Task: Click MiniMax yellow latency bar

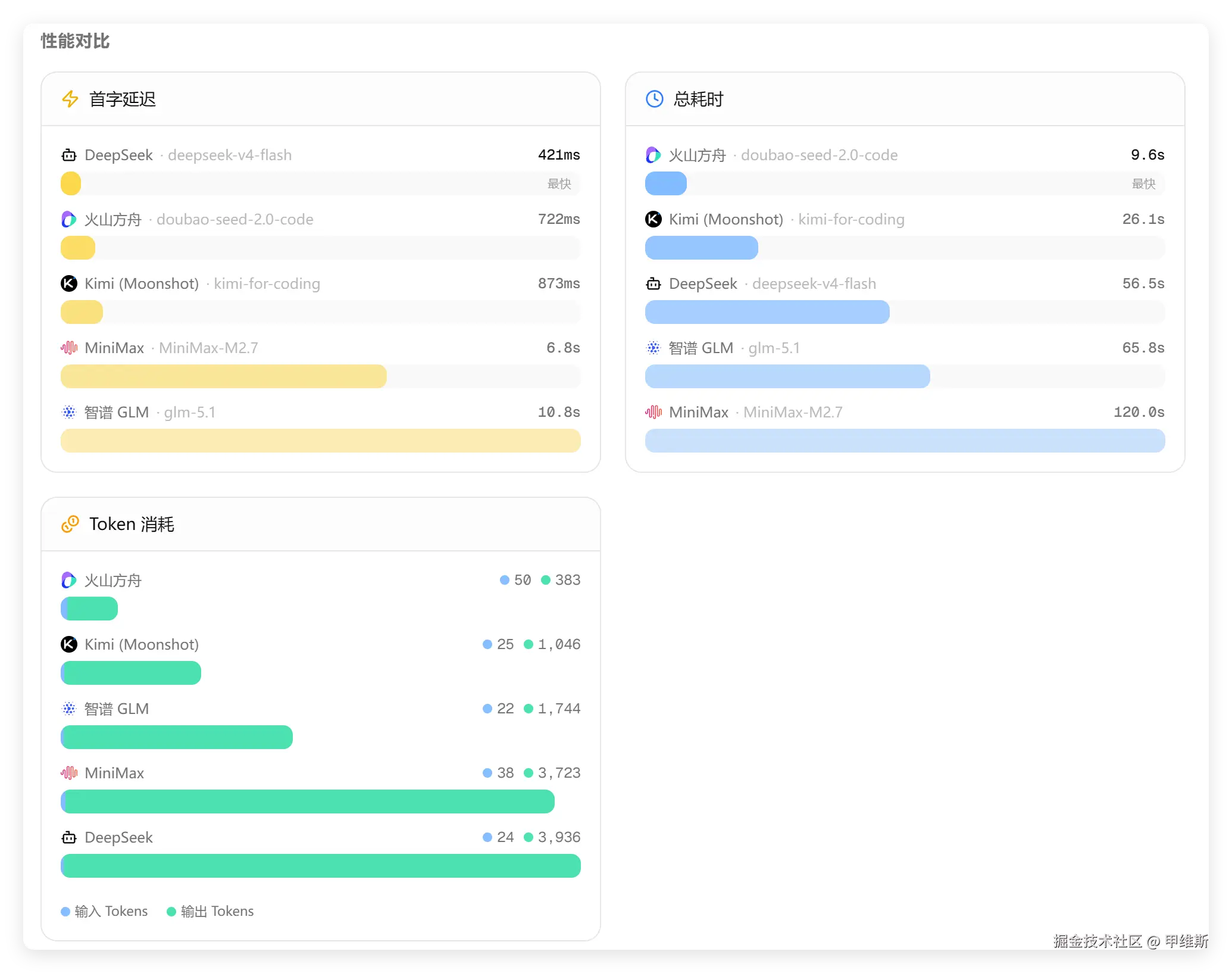Action: pos(224,376)
